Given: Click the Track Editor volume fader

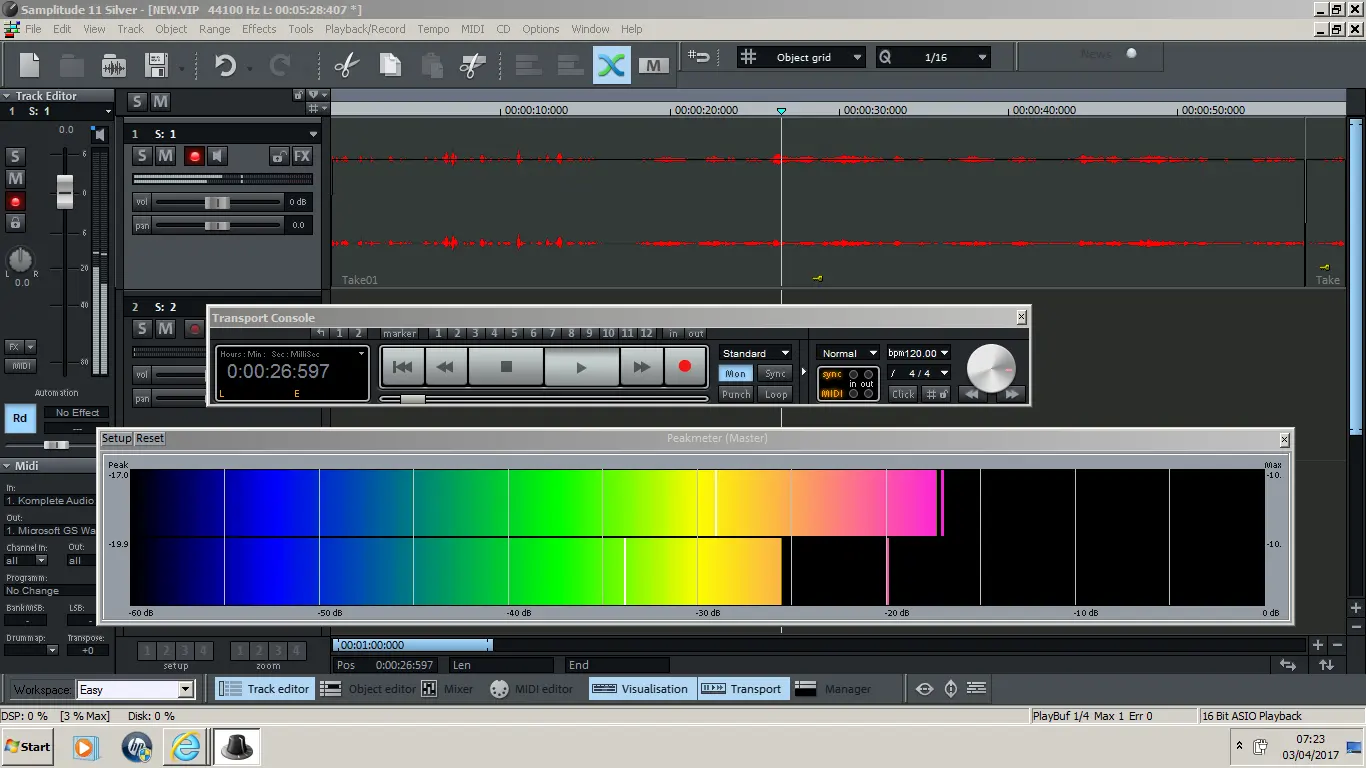Looking at the screenshot, I should point(65,191).
